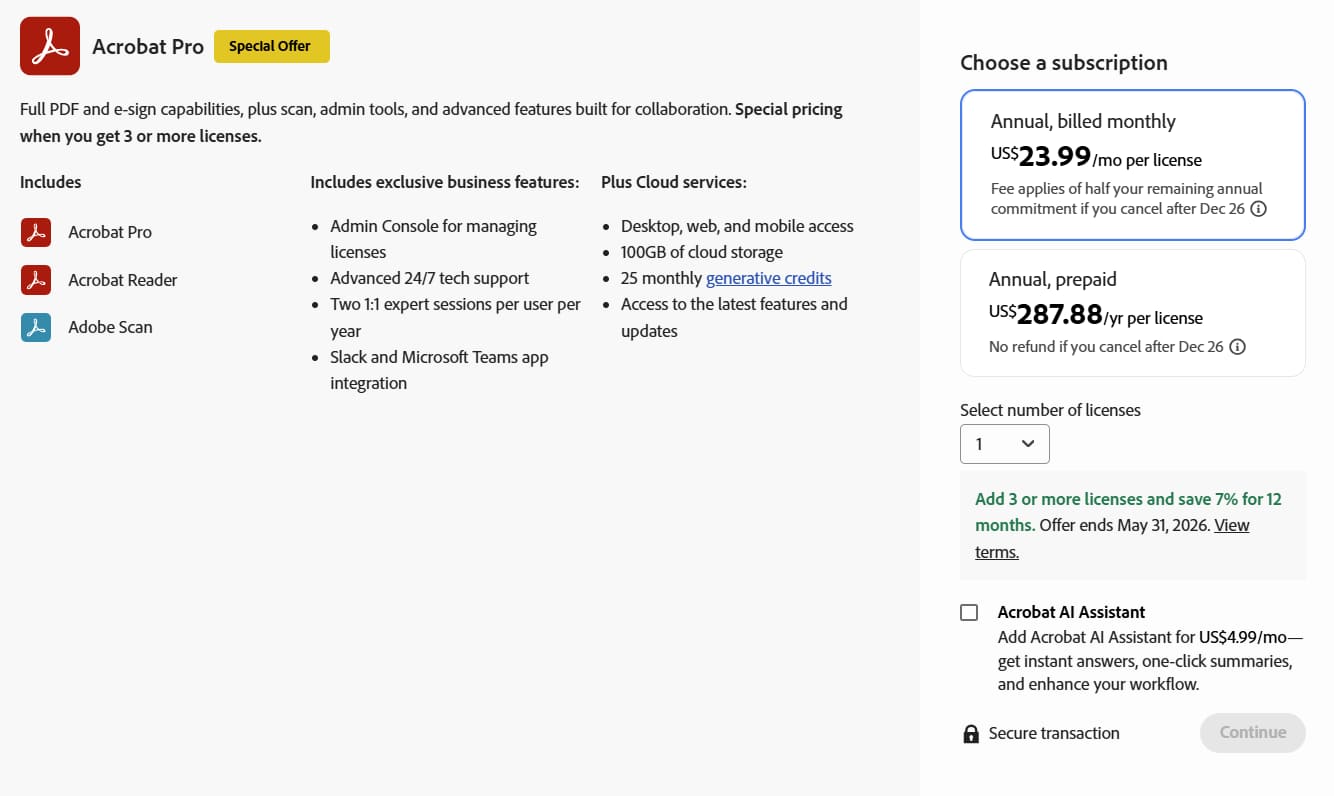The image size is (1334, 796).
Task: Click the Acrobat AI Assistant label to toggle it
Action: (x=1071, y=611)
